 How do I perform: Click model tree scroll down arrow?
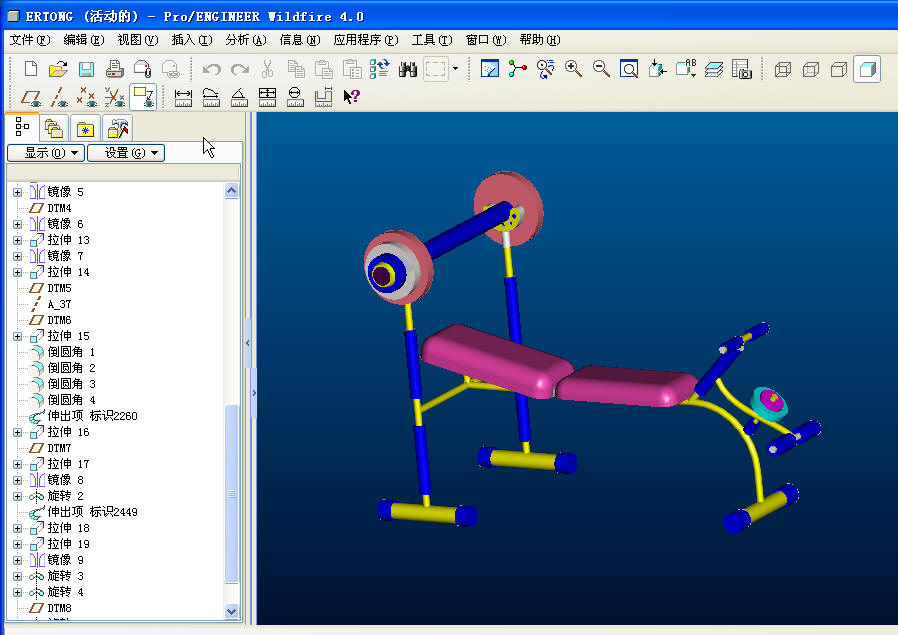pyautogui.click(x=231, y=611)
